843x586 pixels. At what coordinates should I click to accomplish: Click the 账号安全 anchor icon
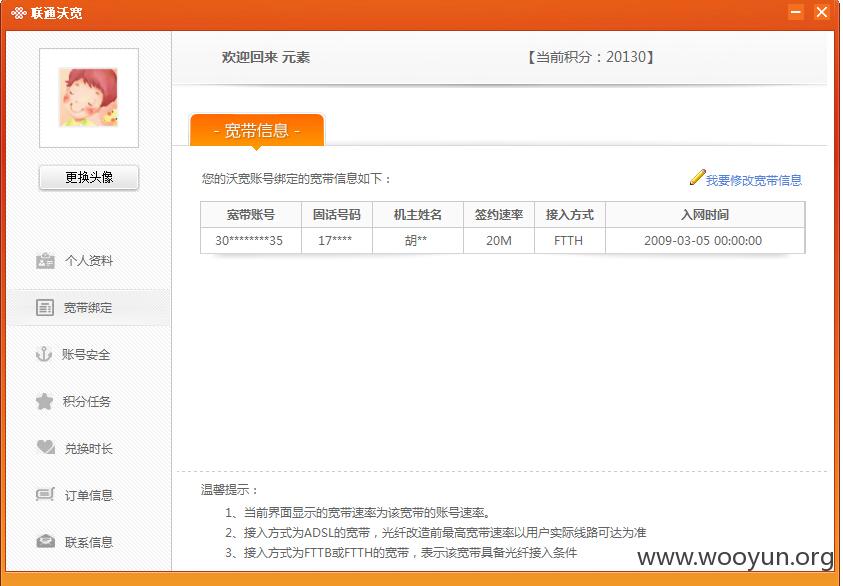(44, 354)
